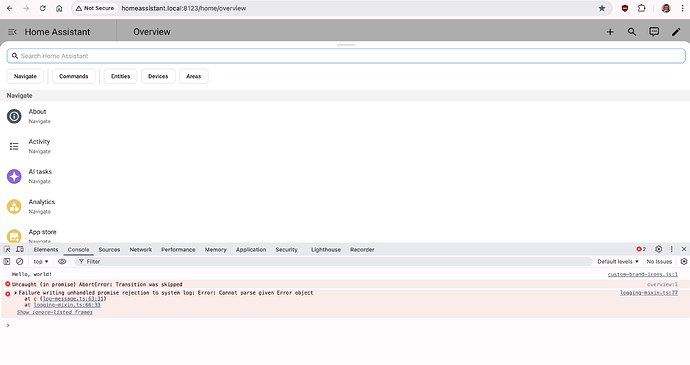Add new item with plus icon
This screenshot has height=365, width=690.
point(610,32)
